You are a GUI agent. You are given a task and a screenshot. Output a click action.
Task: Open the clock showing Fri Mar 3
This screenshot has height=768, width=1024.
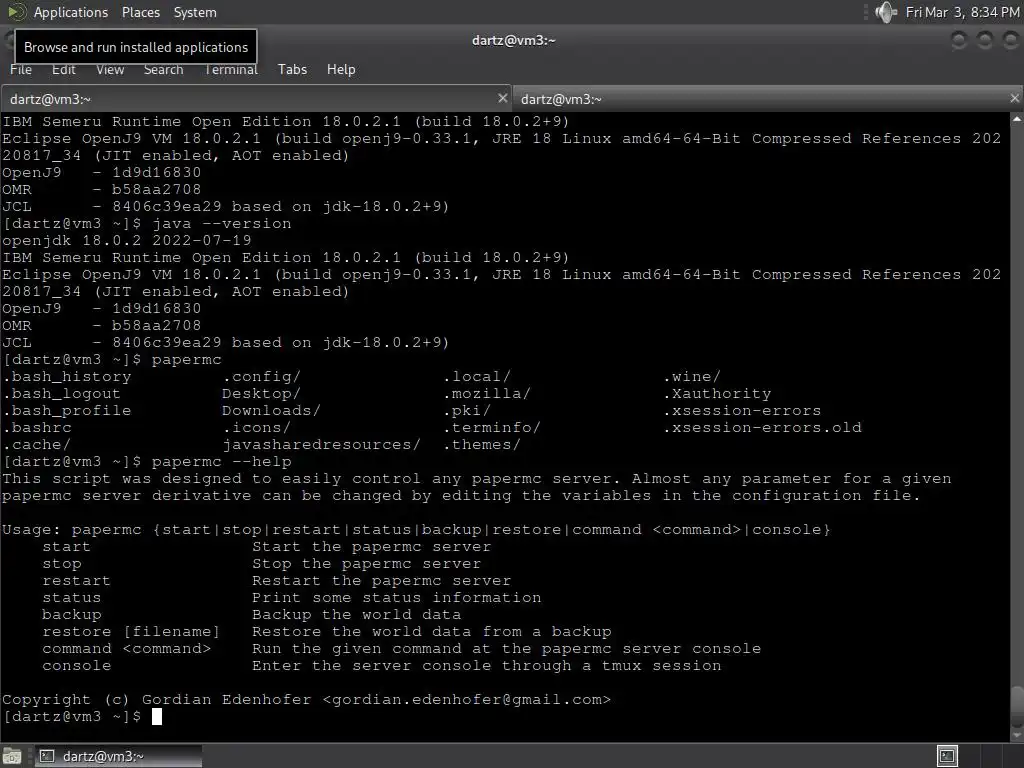click(962, 12)
